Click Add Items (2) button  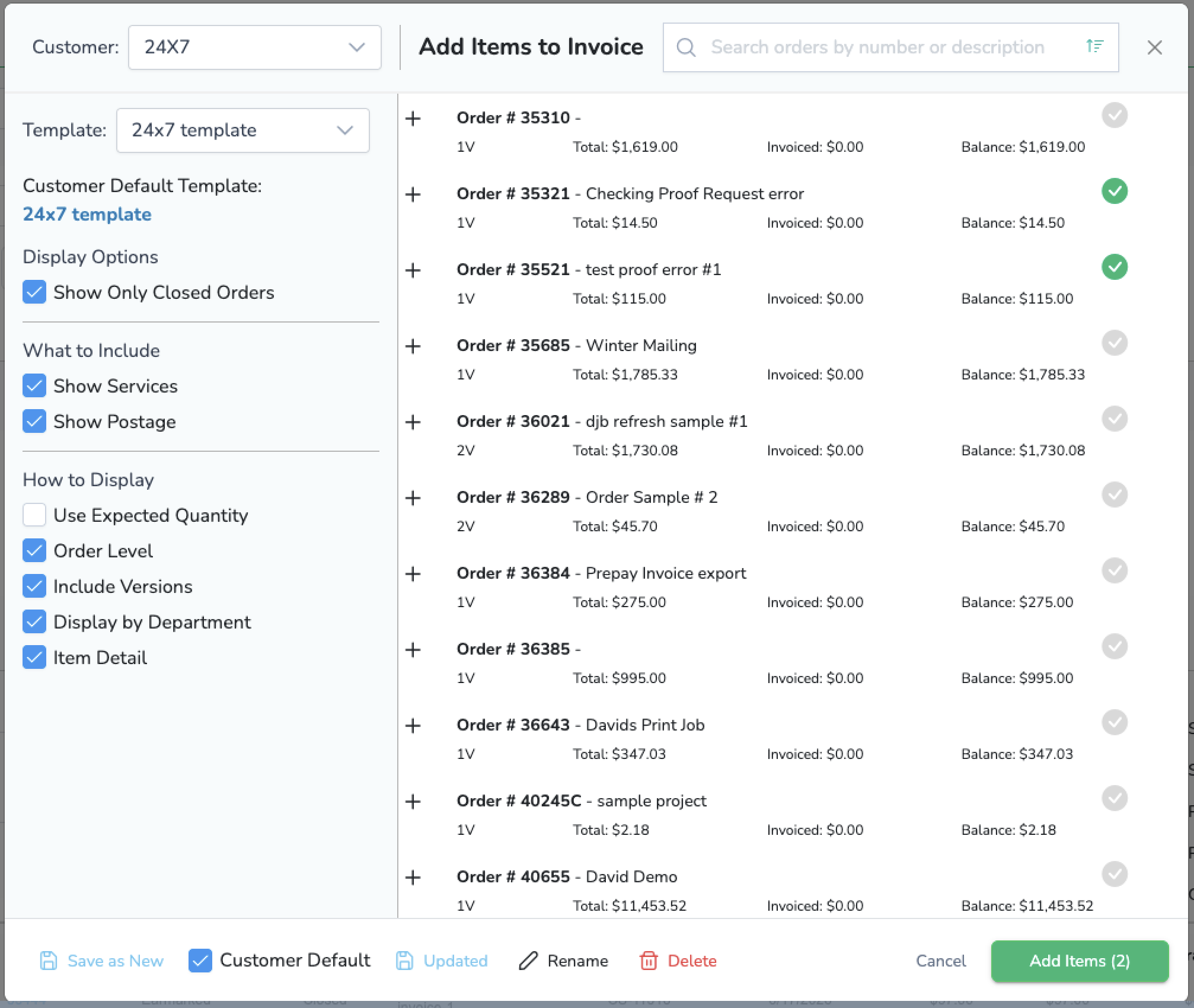1080,961
